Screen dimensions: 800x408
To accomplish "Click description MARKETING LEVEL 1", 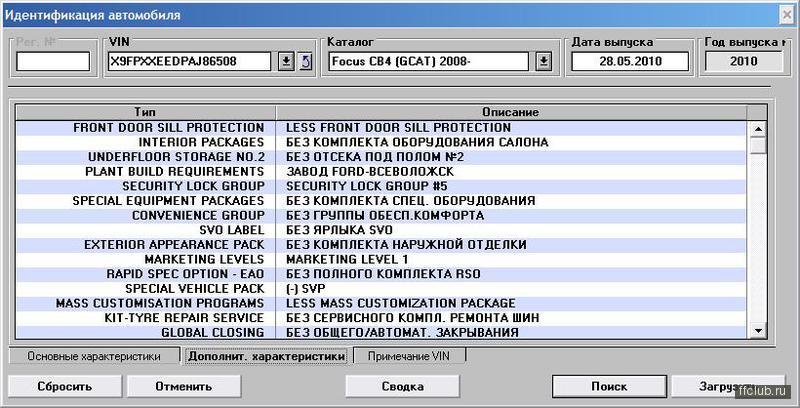I will coord(347,259).
